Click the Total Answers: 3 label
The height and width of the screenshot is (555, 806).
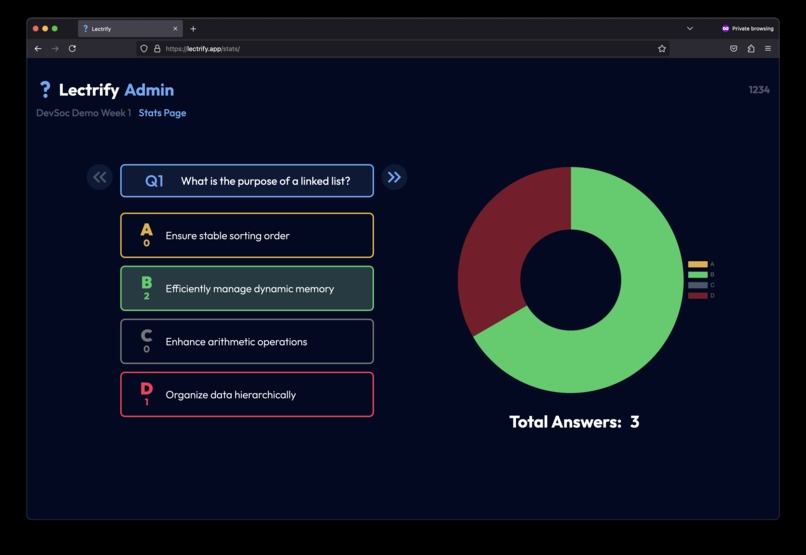point(574,422)
